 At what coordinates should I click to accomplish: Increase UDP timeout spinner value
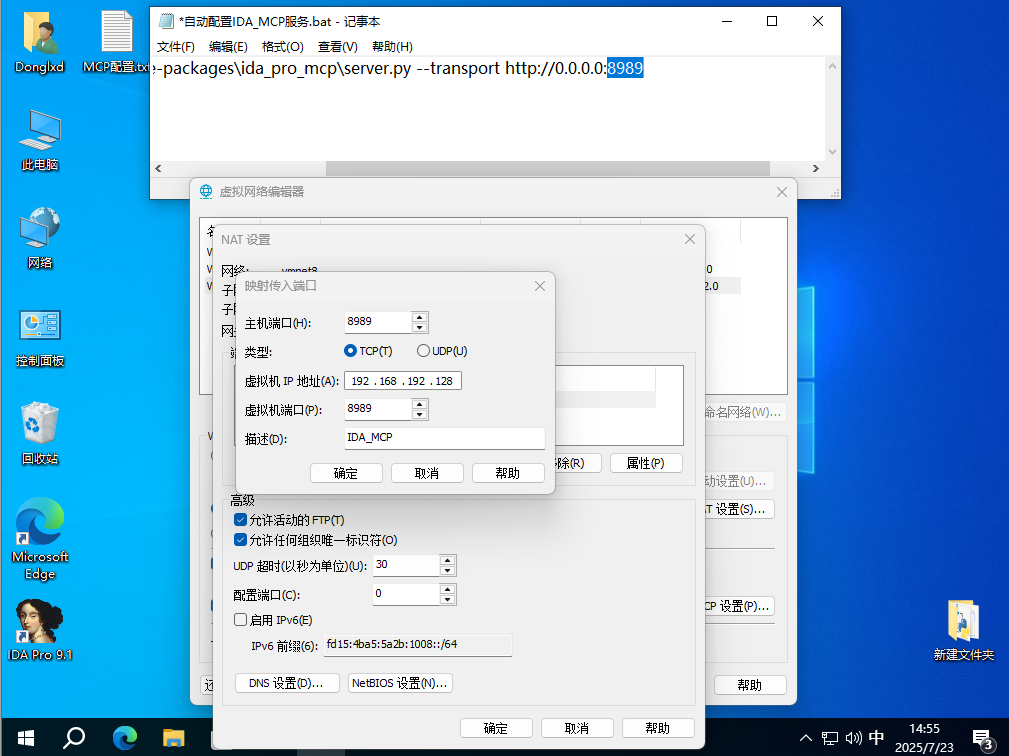pyautogui.click(x=447, y=560)
